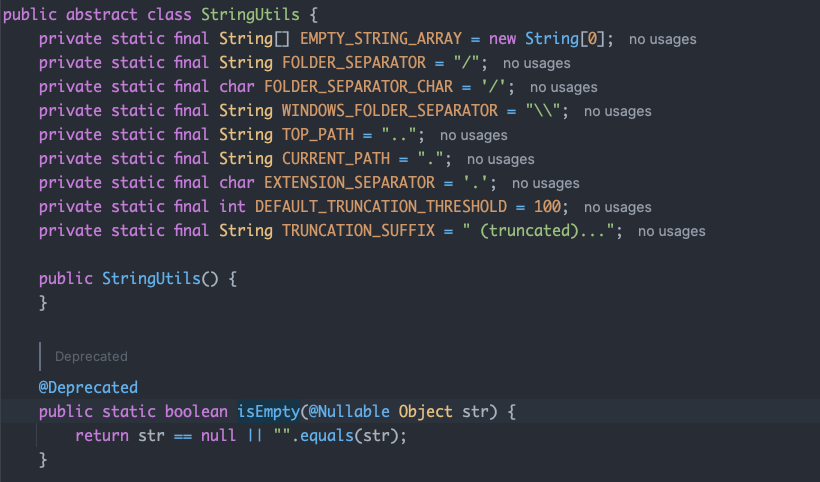The image size is (820, 482).
Task: Click the 'return' keyword in isEmpty
Action: tap(101, 436)
